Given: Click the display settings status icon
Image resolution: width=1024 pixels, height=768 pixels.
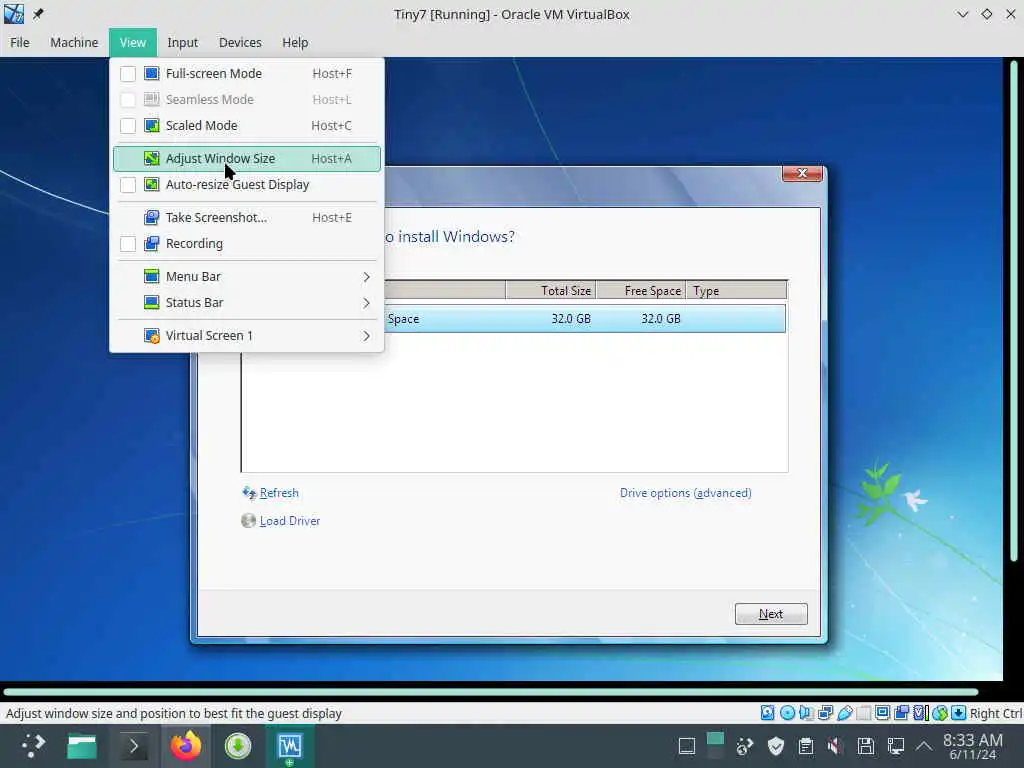Looking at the screenshot, I should click(882, 712).
